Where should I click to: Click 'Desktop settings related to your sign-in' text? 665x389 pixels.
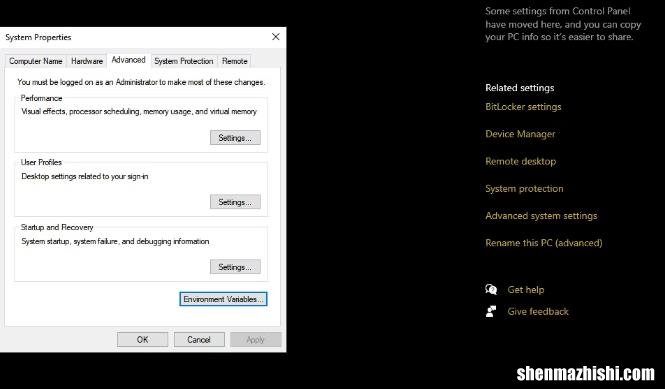pyautogui.click(x=85, y=176)
